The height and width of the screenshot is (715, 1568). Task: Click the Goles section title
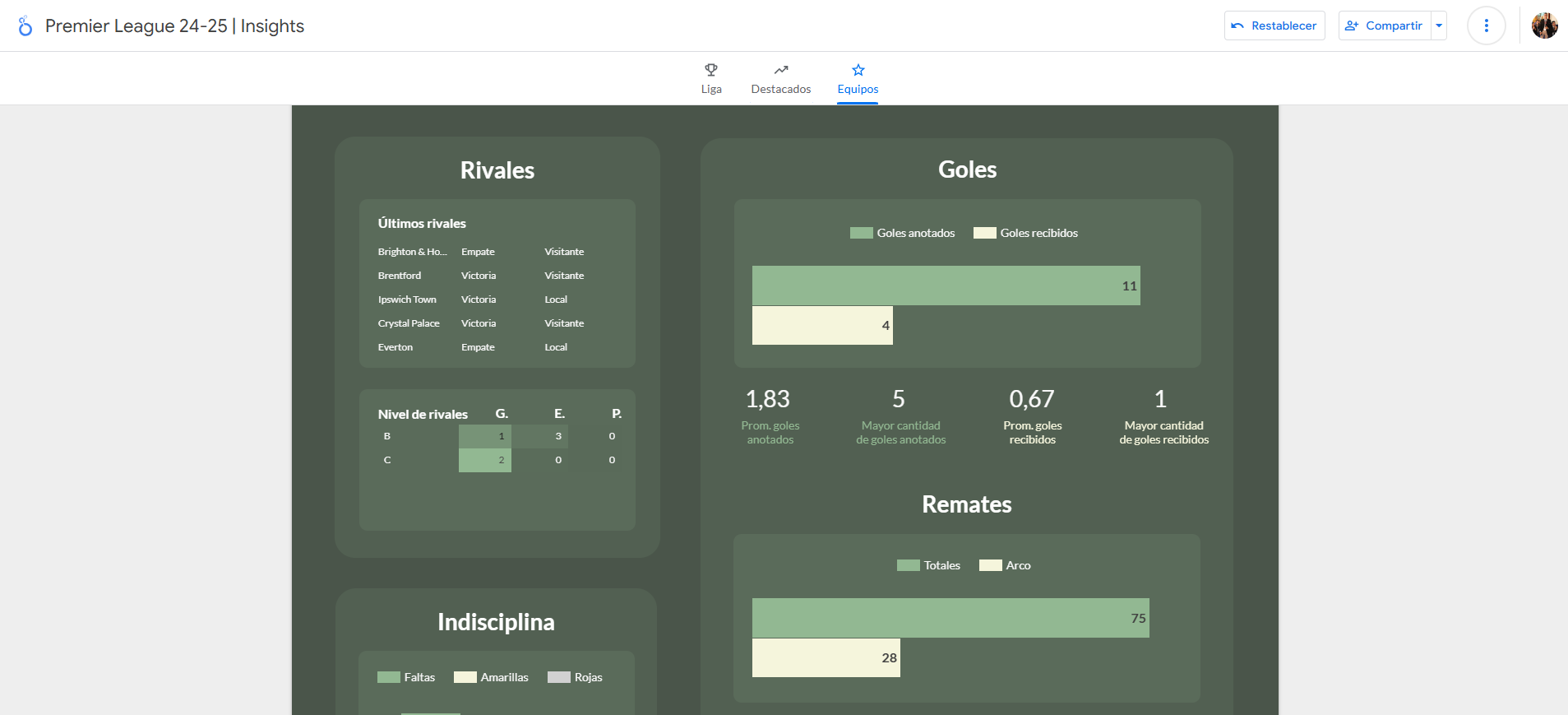[968, 169]
